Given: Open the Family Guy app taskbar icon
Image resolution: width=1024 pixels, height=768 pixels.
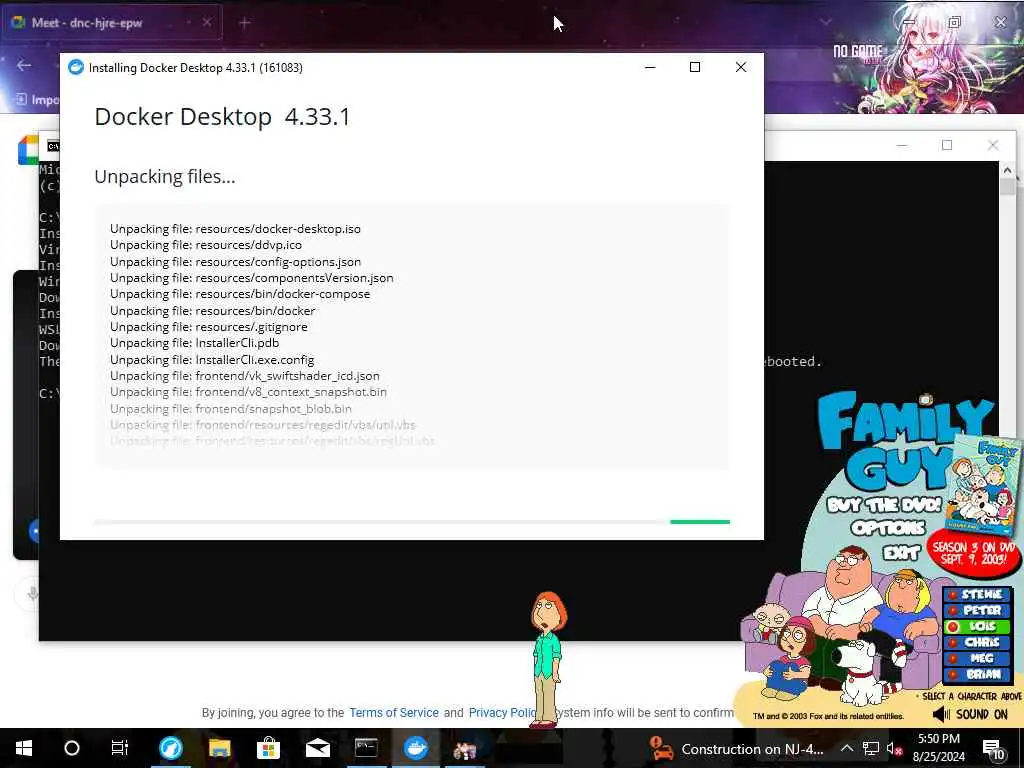Looking at the screenshot, I should click(x=464, y=750).
